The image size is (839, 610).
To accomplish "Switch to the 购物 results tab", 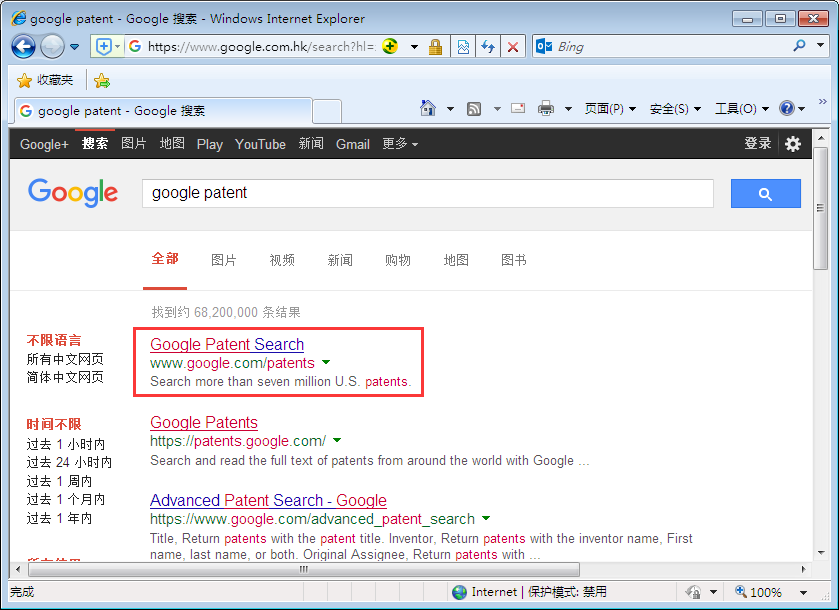I will (x=398, y=260).
